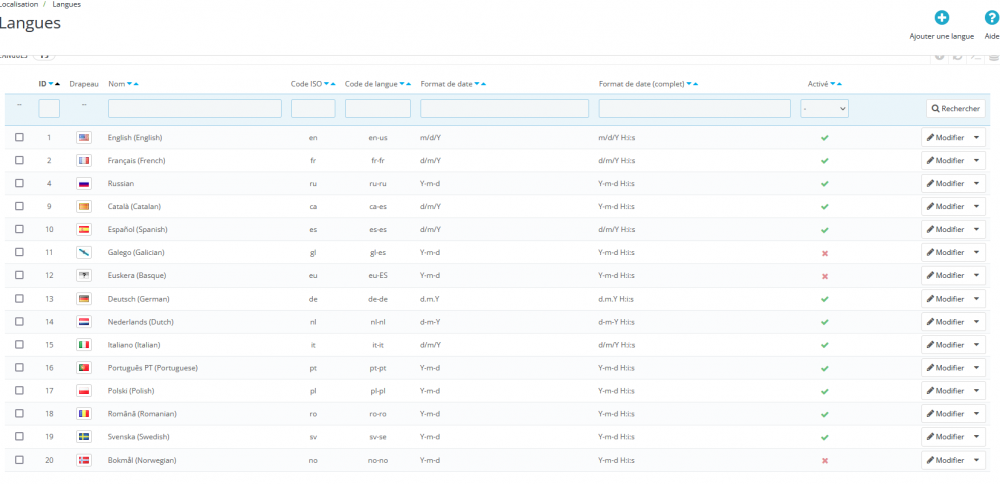The height and width of the screenshot is (484, 1000).
Task: Expand Modifier dropdown arrow for Bokmål
Action: 976,460
